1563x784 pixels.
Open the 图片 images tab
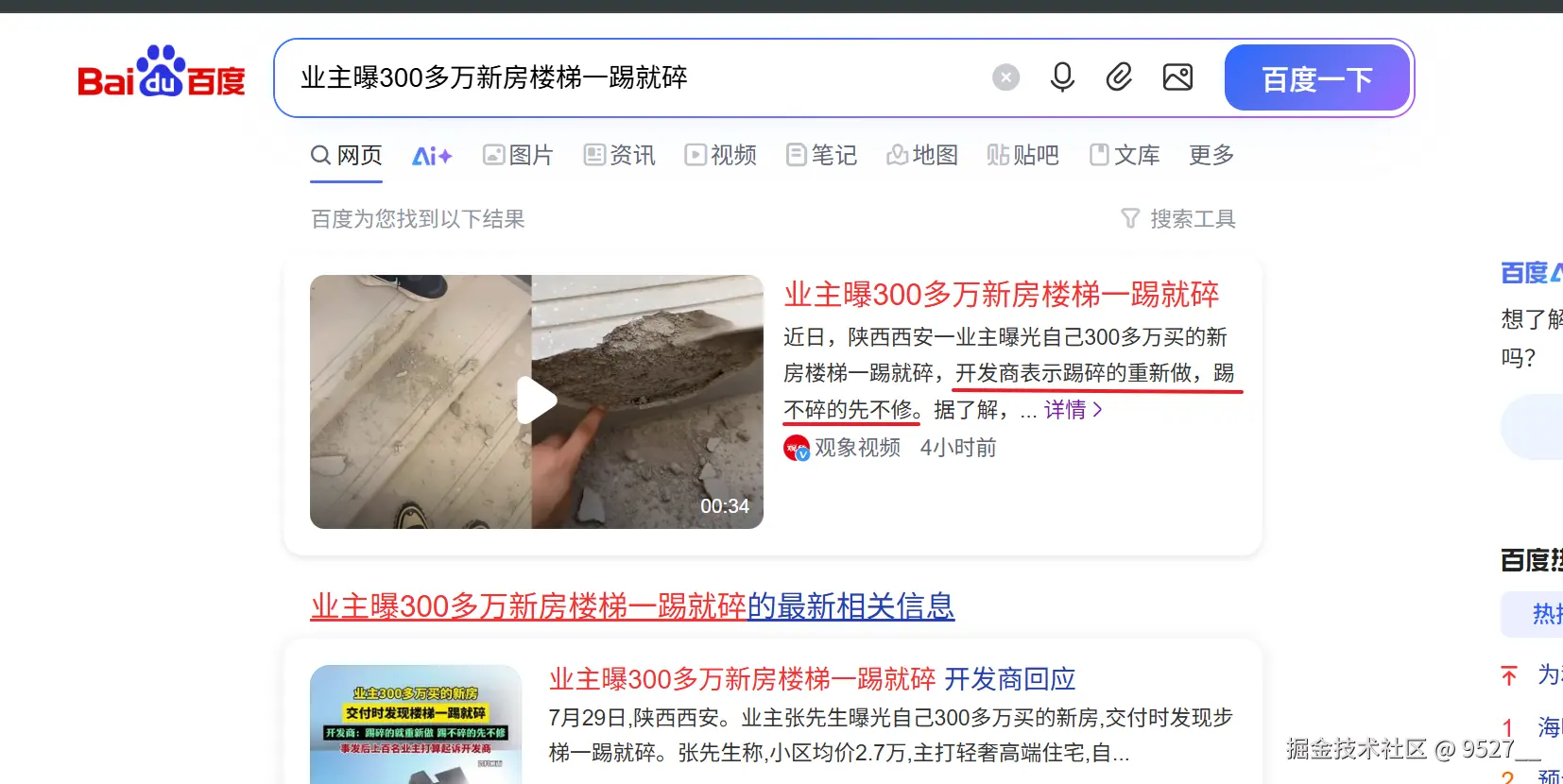(x=518, y=155)
